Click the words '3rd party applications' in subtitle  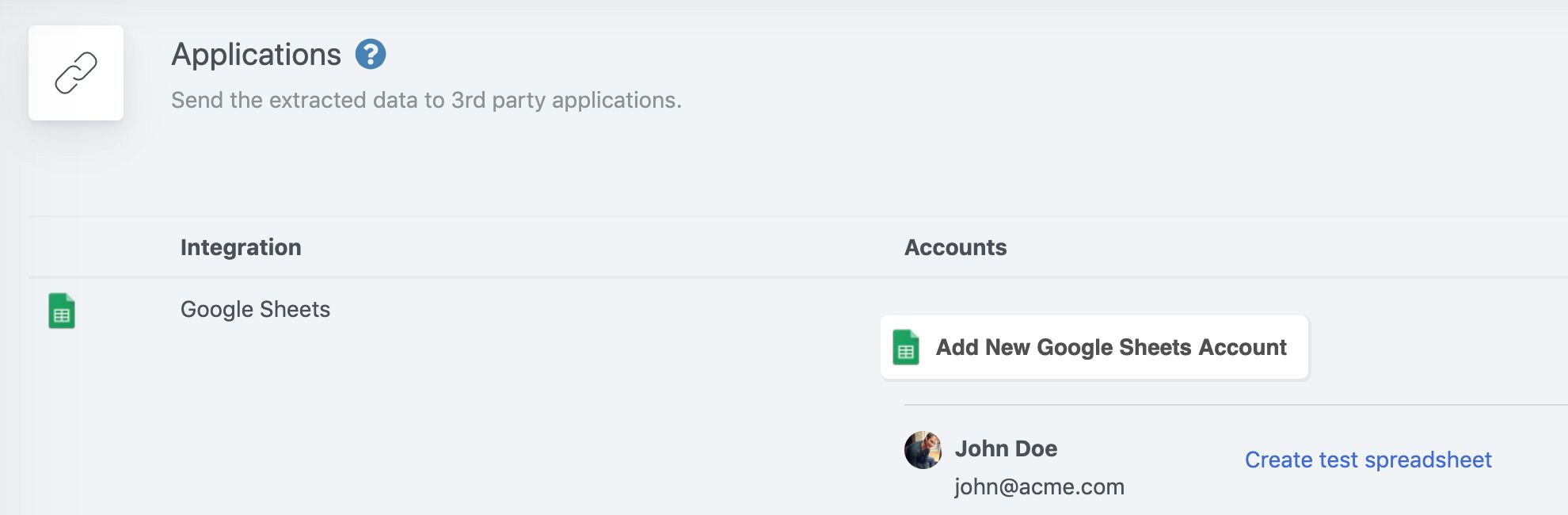[565, 100]
